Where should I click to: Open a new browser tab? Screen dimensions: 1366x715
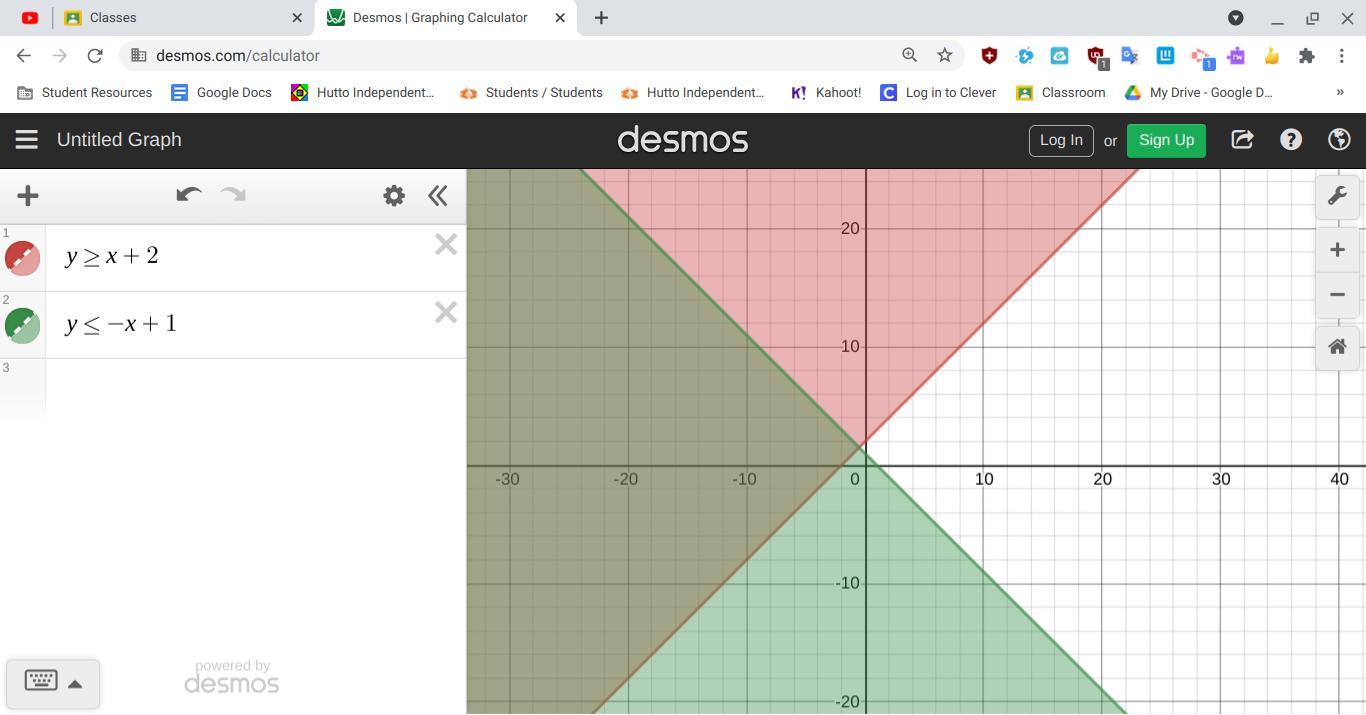[601, 18]
